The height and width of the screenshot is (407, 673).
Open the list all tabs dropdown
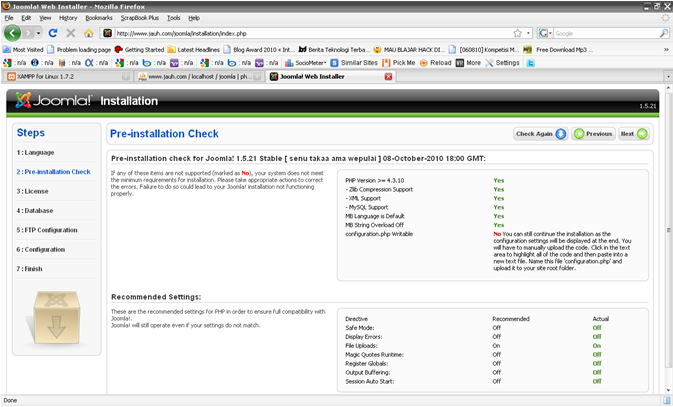click(x=668, y=76)
